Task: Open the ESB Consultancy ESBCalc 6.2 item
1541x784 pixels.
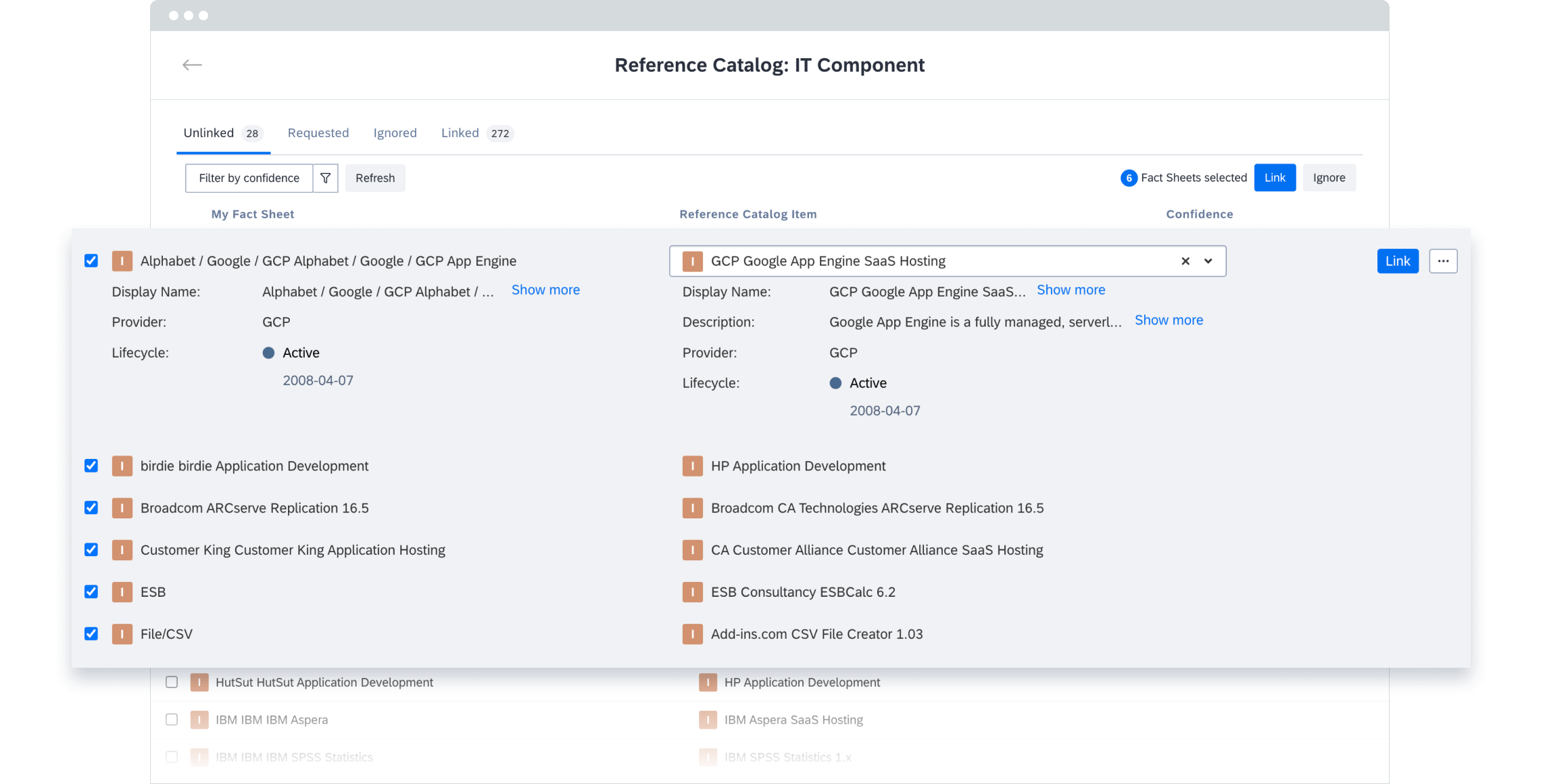Action: coord(803,591)
